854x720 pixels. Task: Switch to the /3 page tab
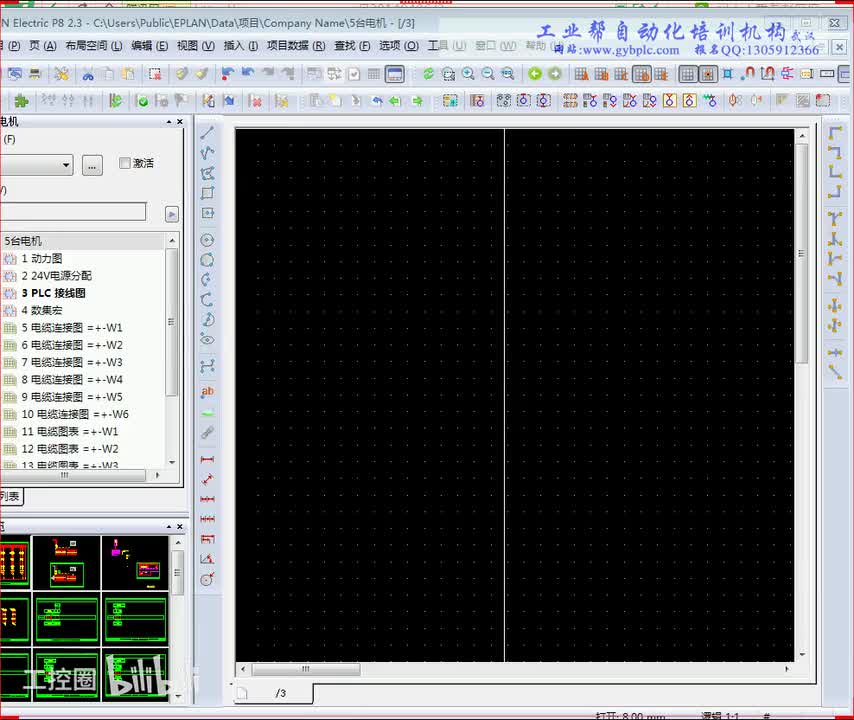tap(274, 693)
